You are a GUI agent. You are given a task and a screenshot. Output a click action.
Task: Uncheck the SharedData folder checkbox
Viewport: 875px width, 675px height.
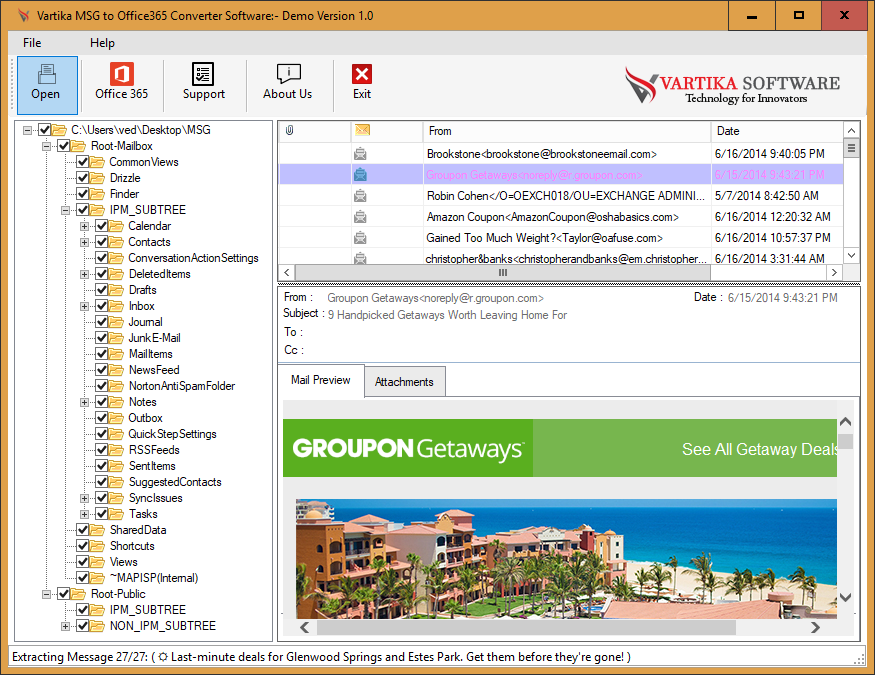tap(83, 530)
